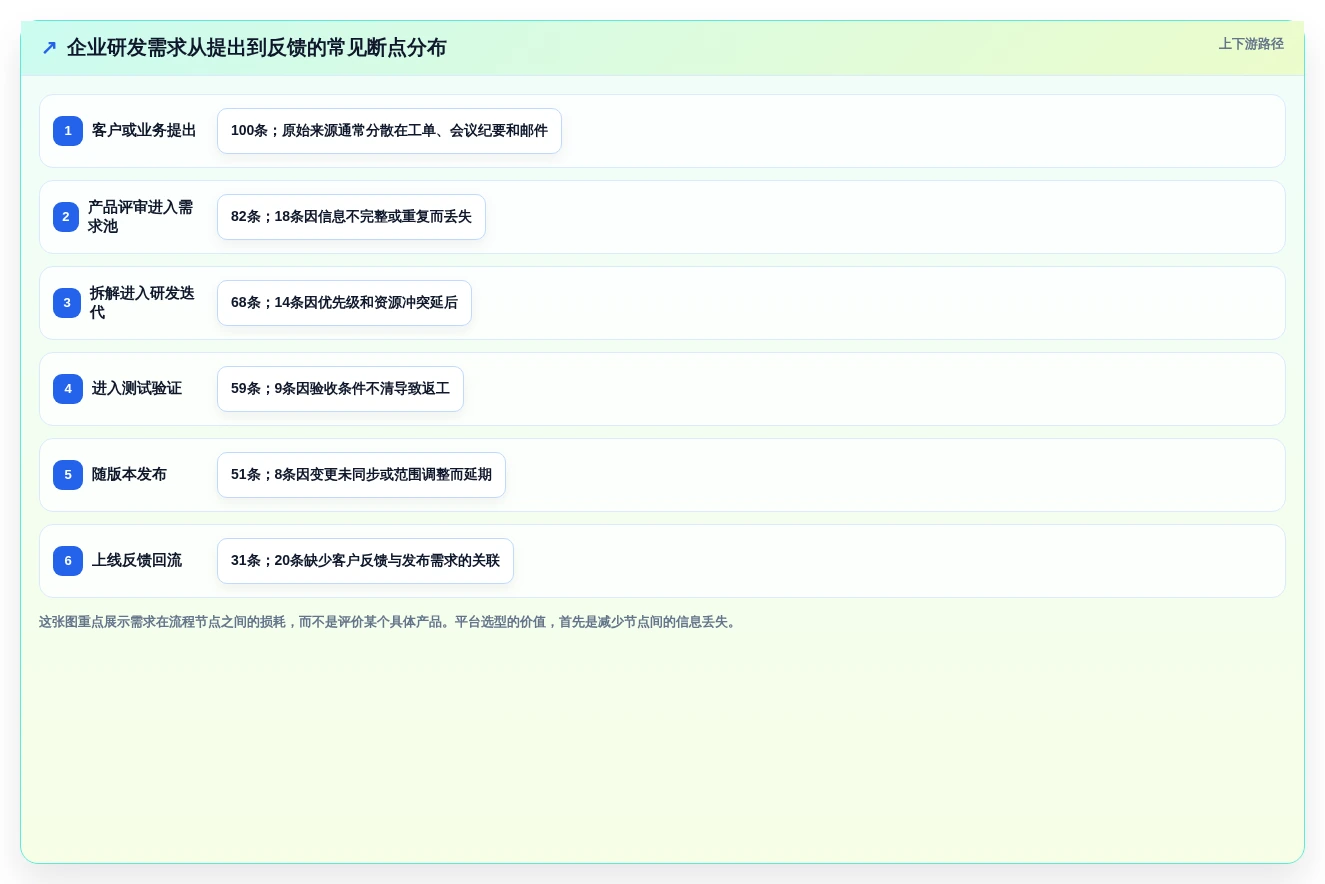Open the chip 68条；14条因优先级和资源冲突延后
This screenshot has height=884, width=1325.
tap(344, 303)
